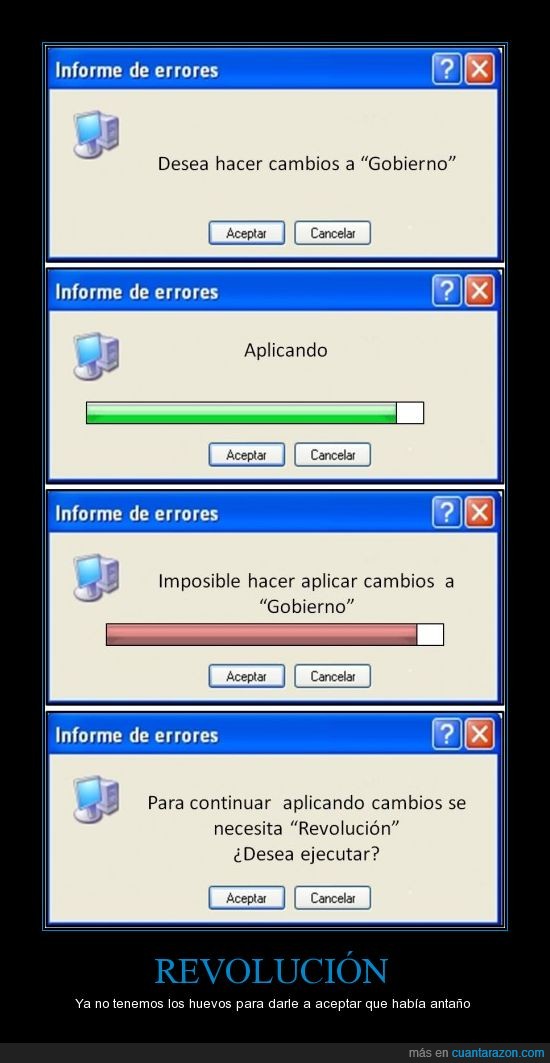The image size is (550, 1063).
Task: Click the computer icon beside the Imposible message
Action: 96,578
